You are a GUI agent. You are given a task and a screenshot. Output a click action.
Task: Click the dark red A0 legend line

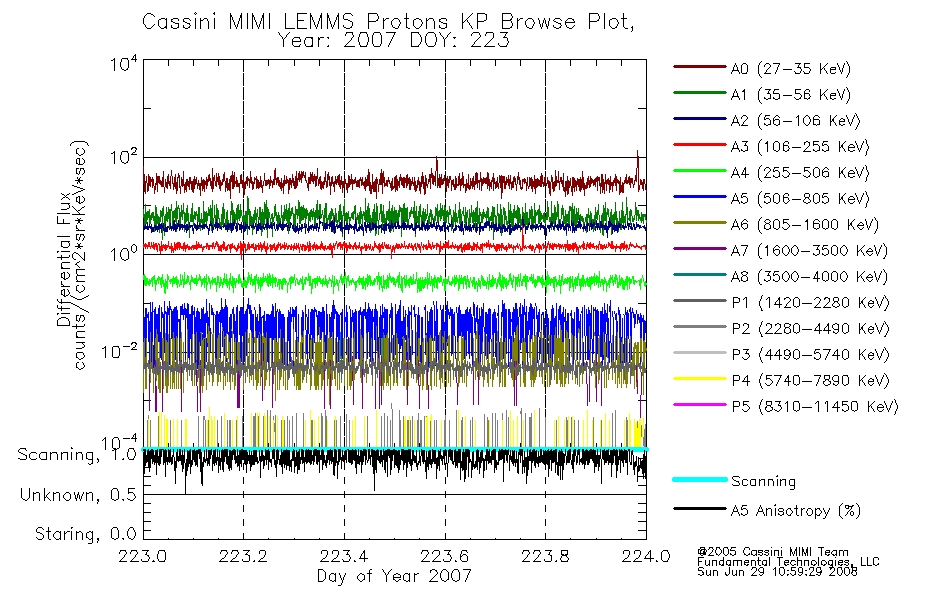[700, 67]
